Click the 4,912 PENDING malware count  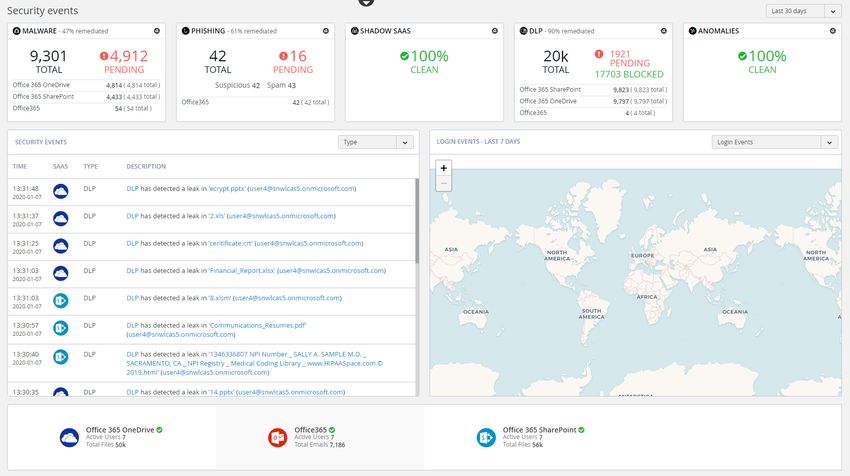(124, 62)
